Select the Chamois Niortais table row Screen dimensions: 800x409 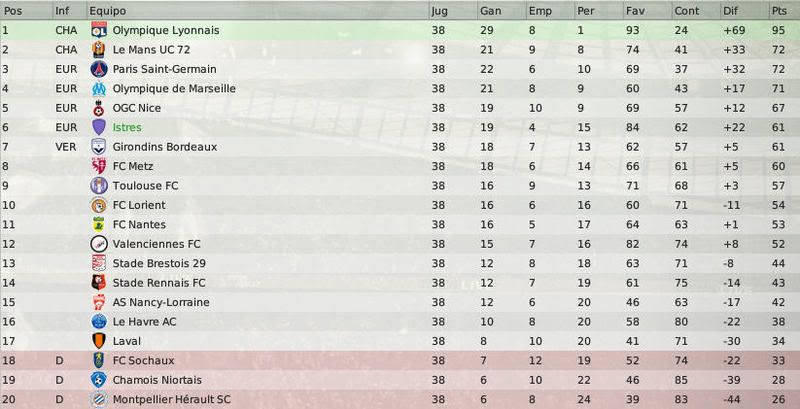click(400, 380)
